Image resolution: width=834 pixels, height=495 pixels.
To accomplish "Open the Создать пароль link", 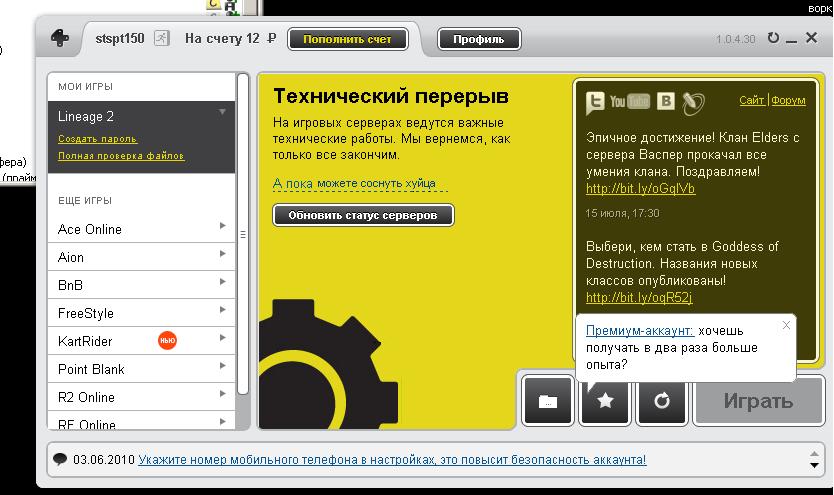I will [x=97, y=139].
